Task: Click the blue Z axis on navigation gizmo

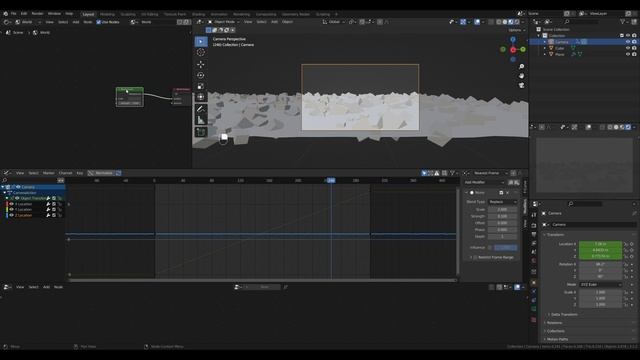Action: pyautogui.click(x=513, y=40)
